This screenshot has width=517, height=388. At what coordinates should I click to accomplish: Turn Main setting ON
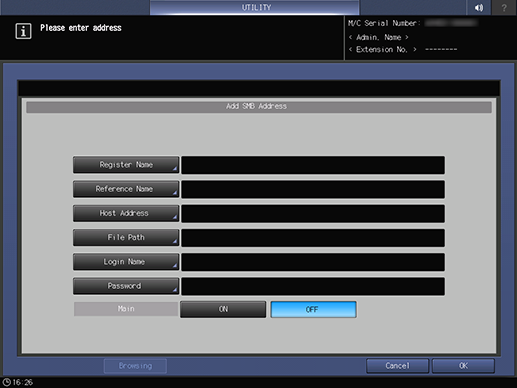click(x=223, y=309)
